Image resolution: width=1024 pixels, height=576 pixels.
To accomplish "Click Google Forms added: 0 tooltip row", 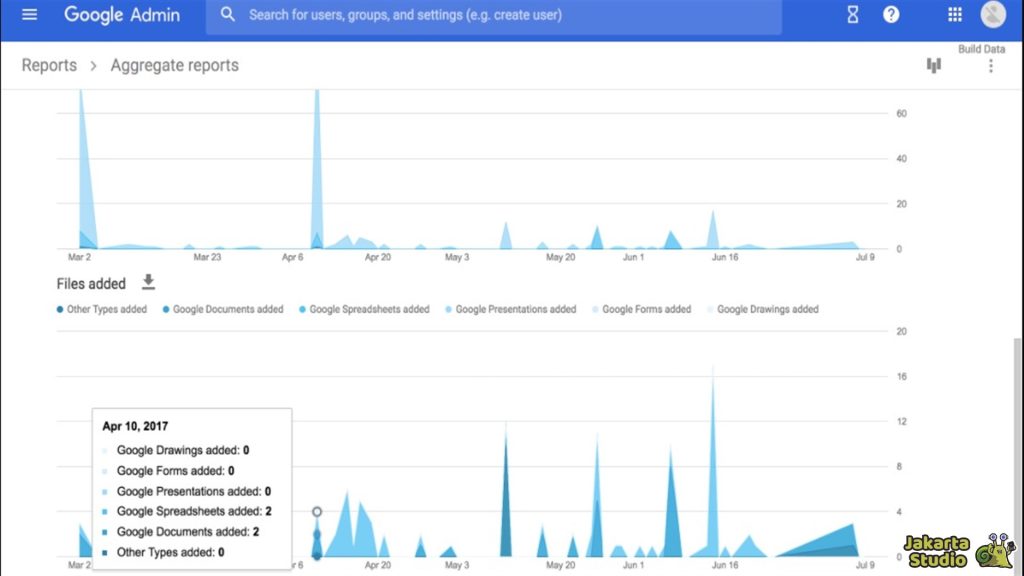I will (168, 471).
